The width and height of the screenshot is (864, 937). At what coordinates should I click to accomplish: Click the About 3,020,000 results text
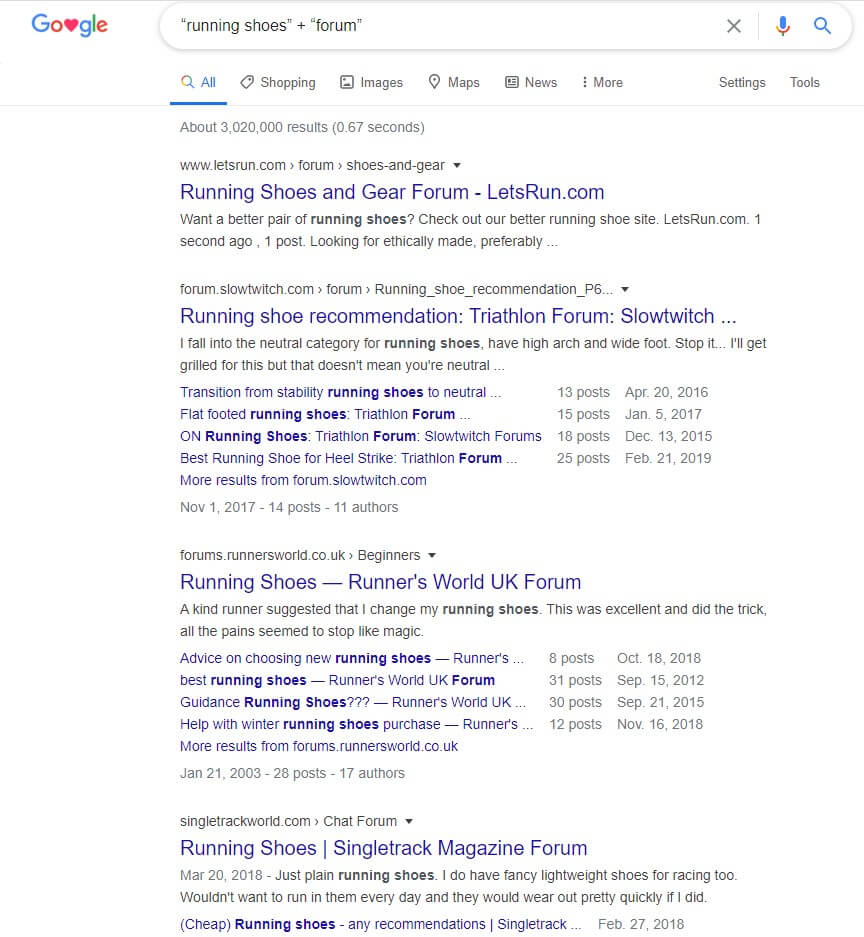pos(302,127)
